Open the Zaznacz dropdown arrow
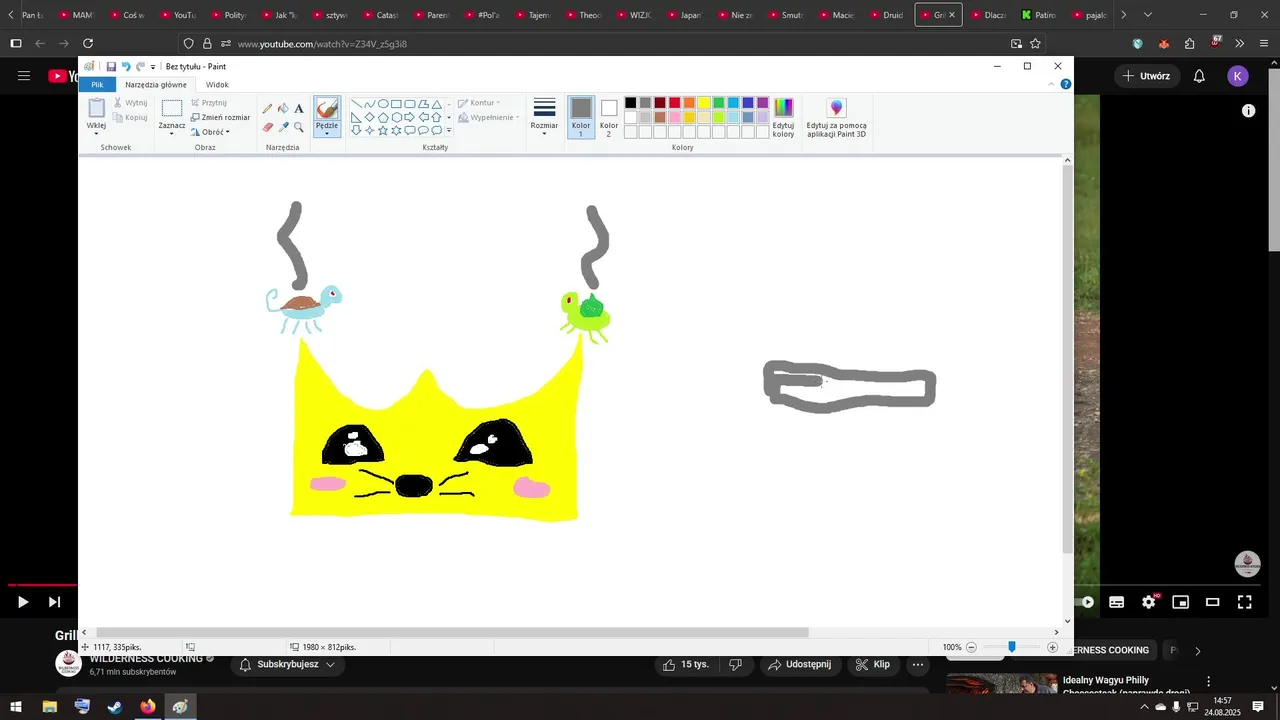The height and width of the screenshot is (720, 1280). 172,133
